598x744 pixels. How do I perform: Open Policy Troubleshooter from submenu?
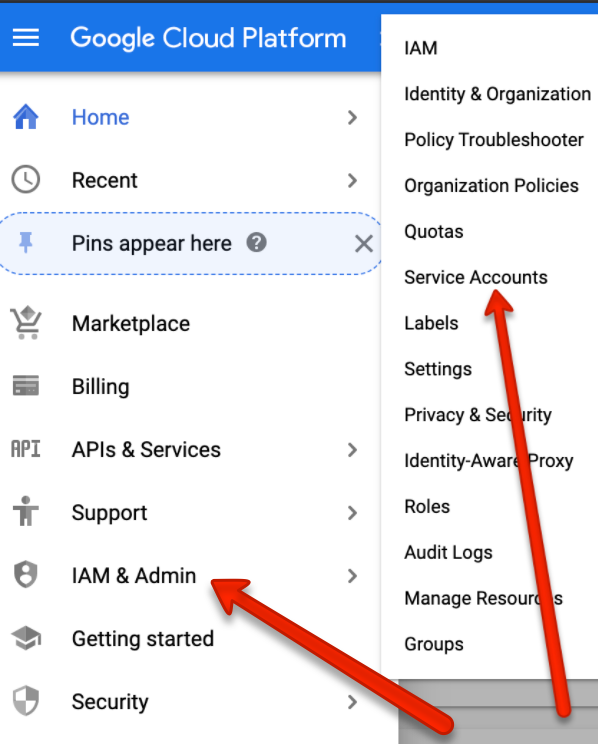494,140
